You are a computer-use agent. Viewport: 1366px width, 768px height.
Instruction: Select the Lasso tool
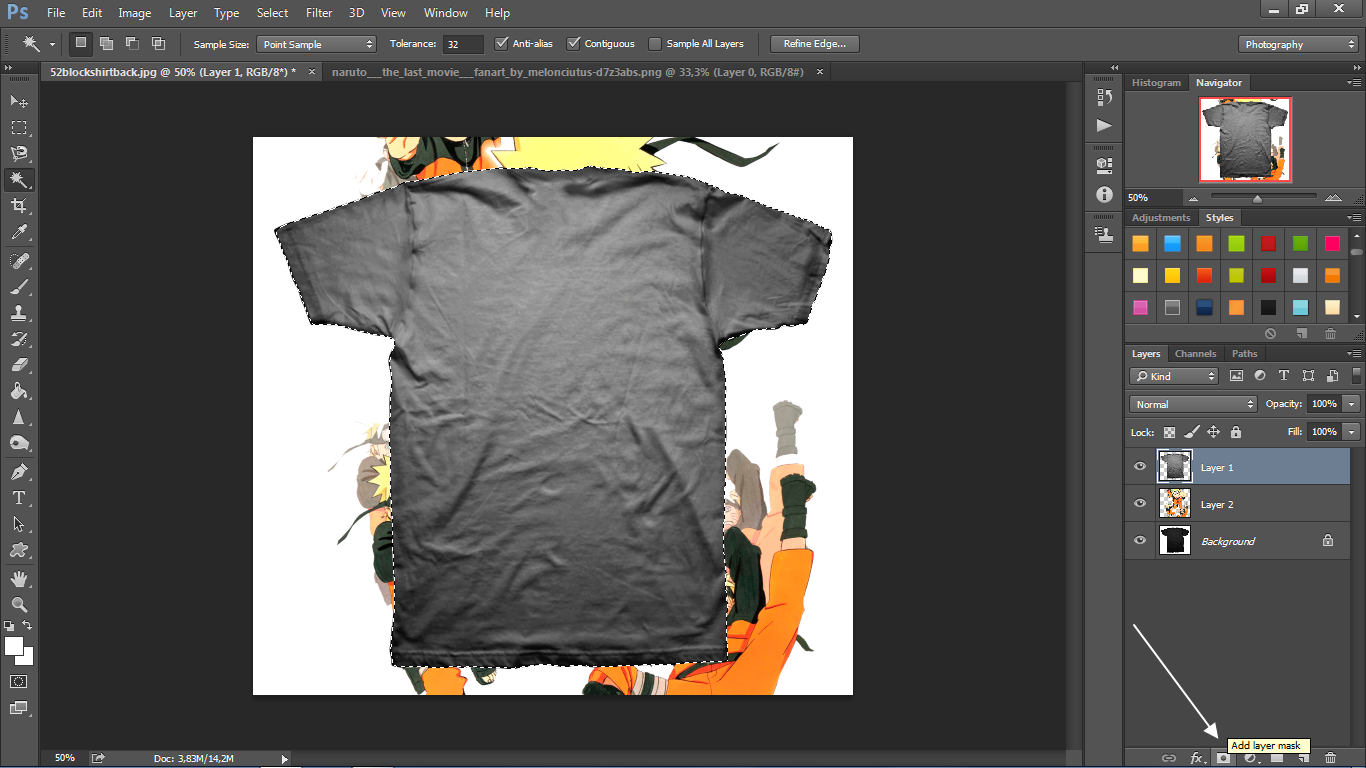click(19, 153)
